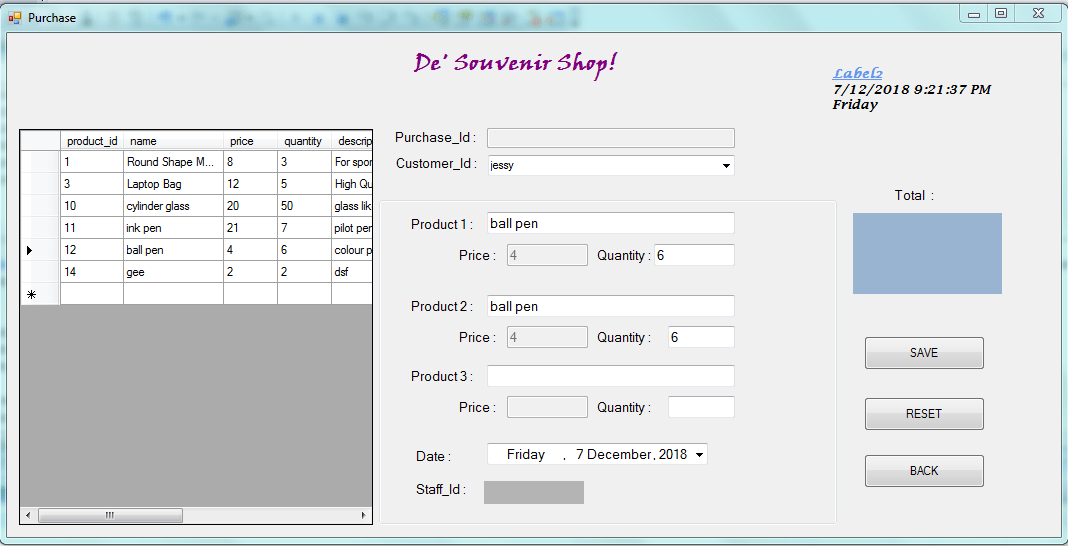Select the Laptop Bag cell
Viewport: 1068px width, 546px height.
pos(173,184)
